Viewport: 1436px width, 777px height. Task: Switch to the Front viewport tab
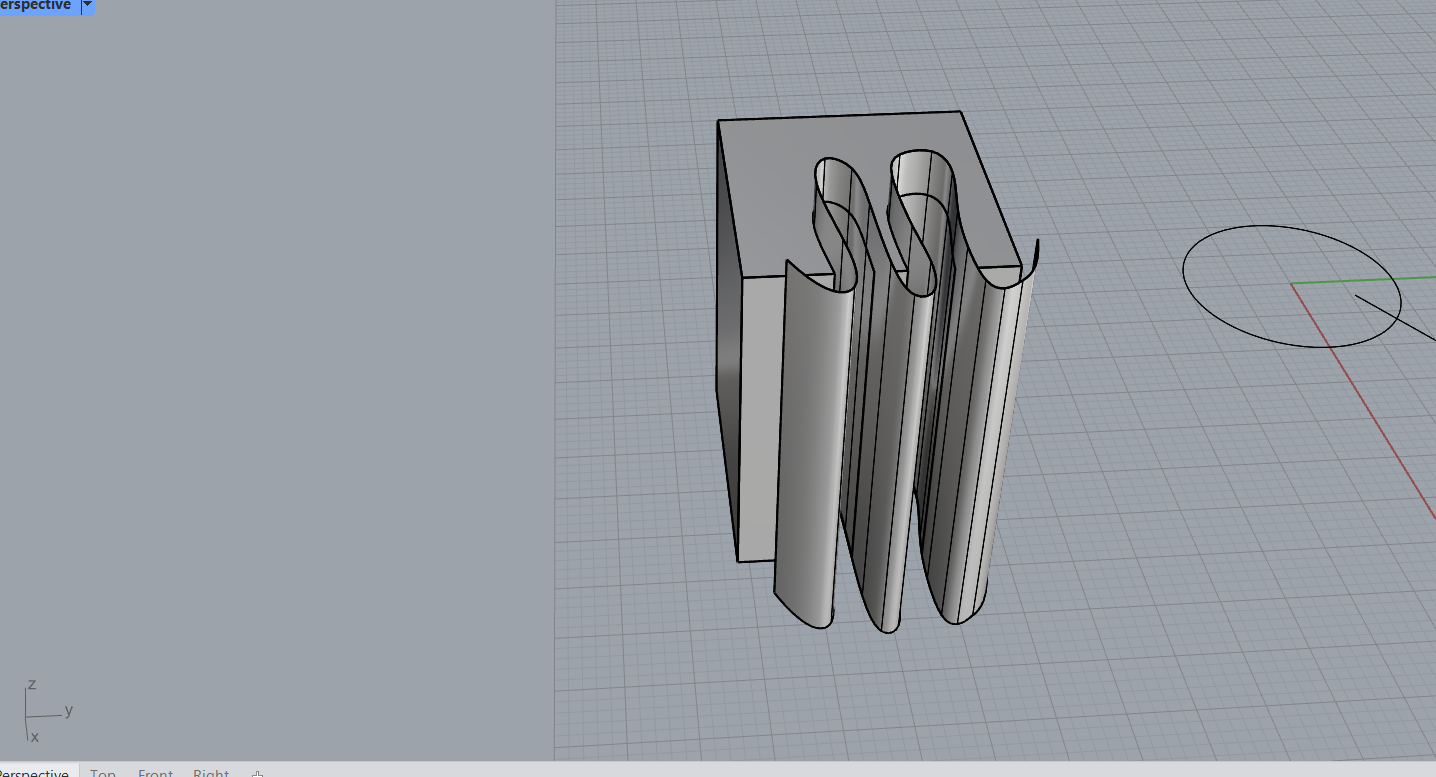pos(155,773)
